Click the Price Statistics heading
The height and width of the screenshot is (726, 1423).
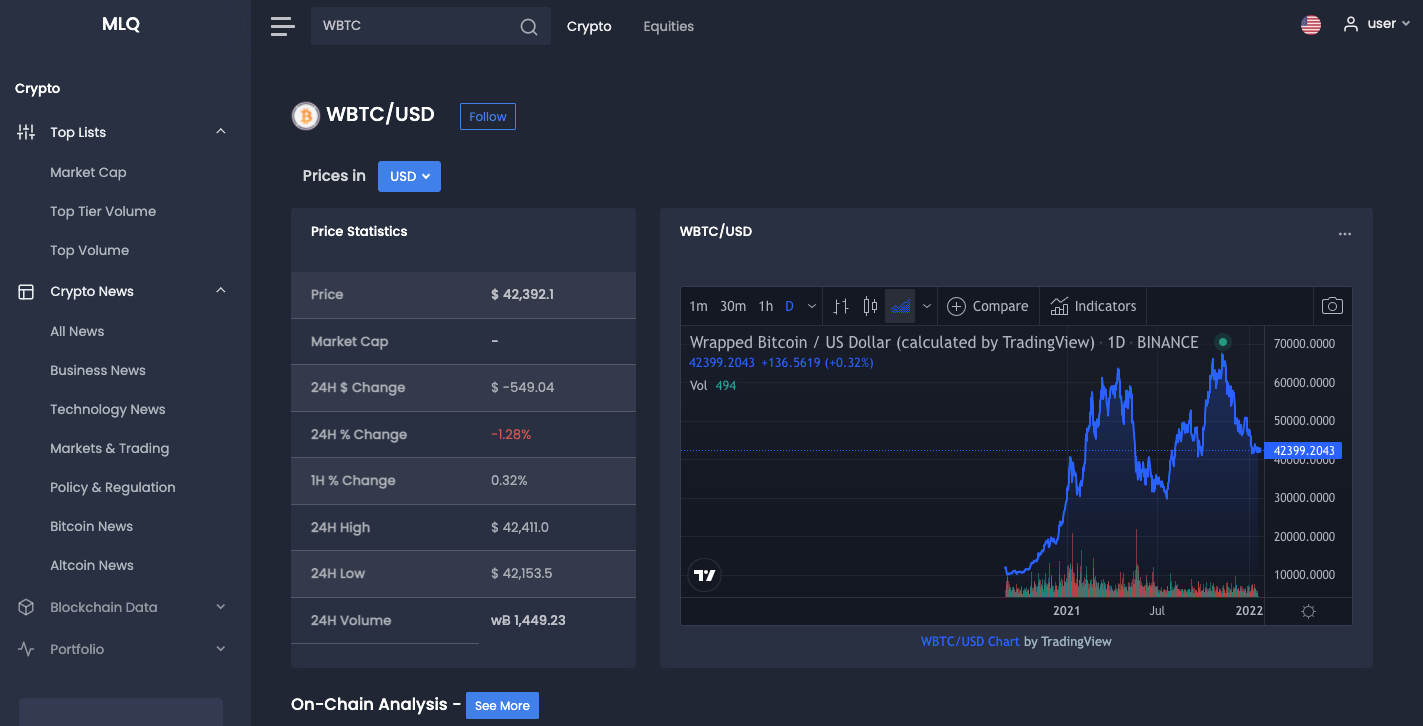359,231
